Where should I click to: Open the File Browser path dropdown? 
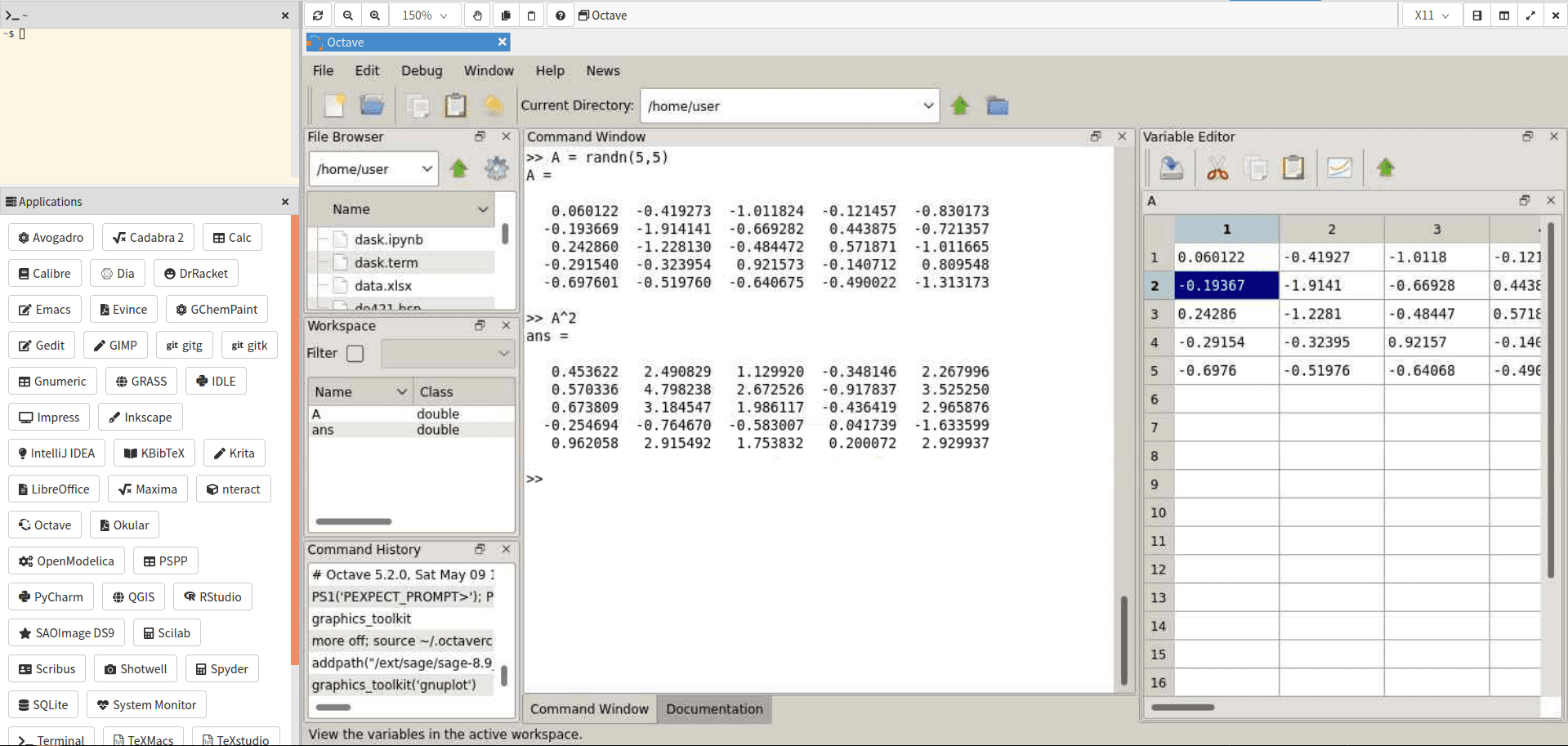427,169
